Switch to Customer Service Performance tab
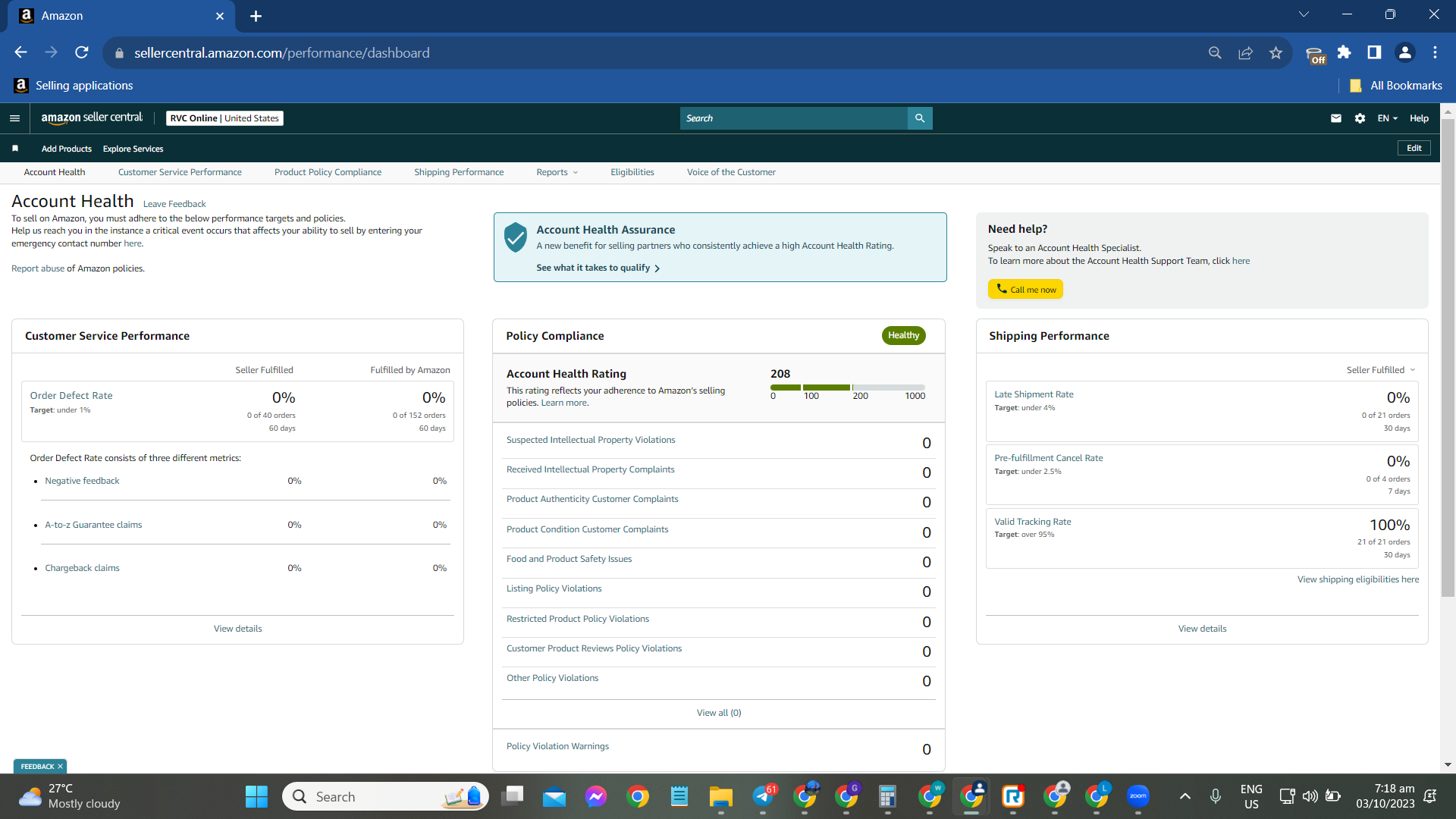Screen dimensions: 1456x819 coord(180,172)
